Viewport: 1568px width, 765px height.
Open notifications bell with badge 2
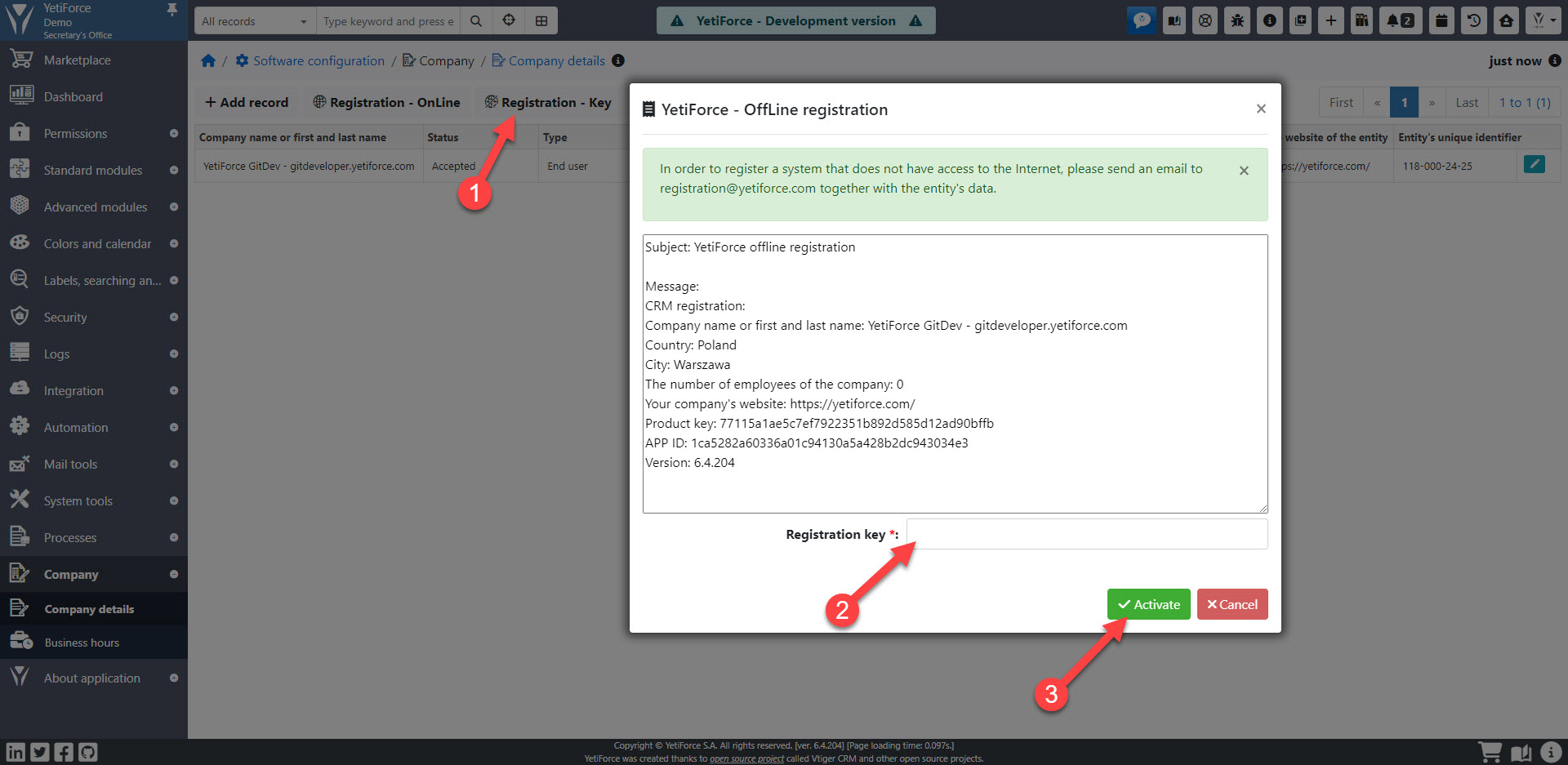[x=1401, y=20]
